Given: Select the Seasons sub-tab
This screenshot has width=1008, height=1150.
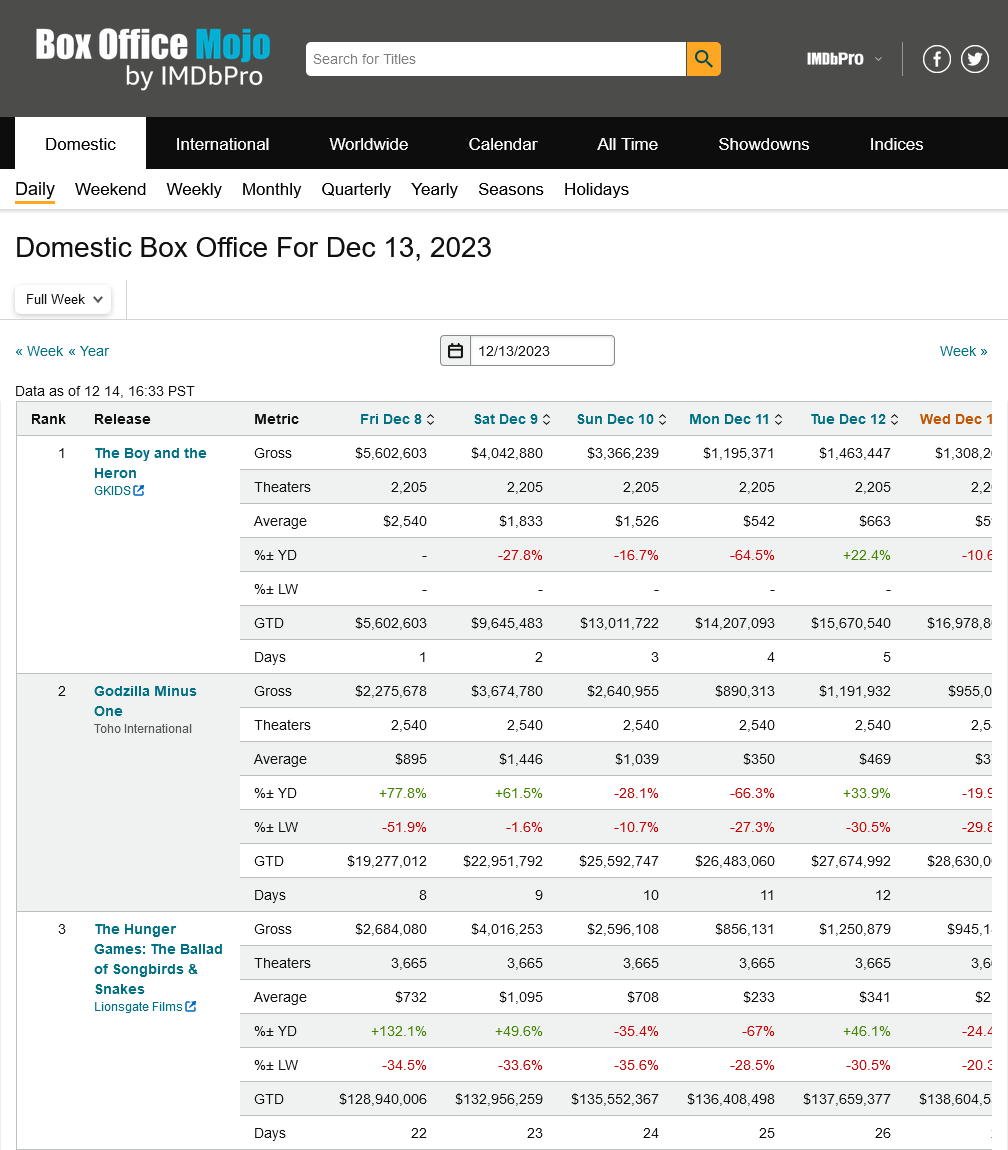Looking at the screenshot, I should coord(511,189).
